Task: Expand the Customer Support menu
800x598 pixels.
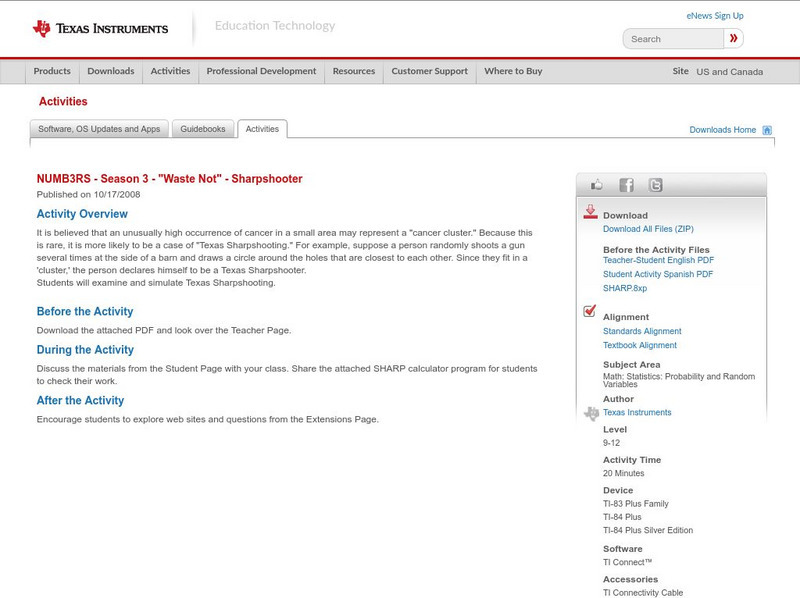Action: 428,71
